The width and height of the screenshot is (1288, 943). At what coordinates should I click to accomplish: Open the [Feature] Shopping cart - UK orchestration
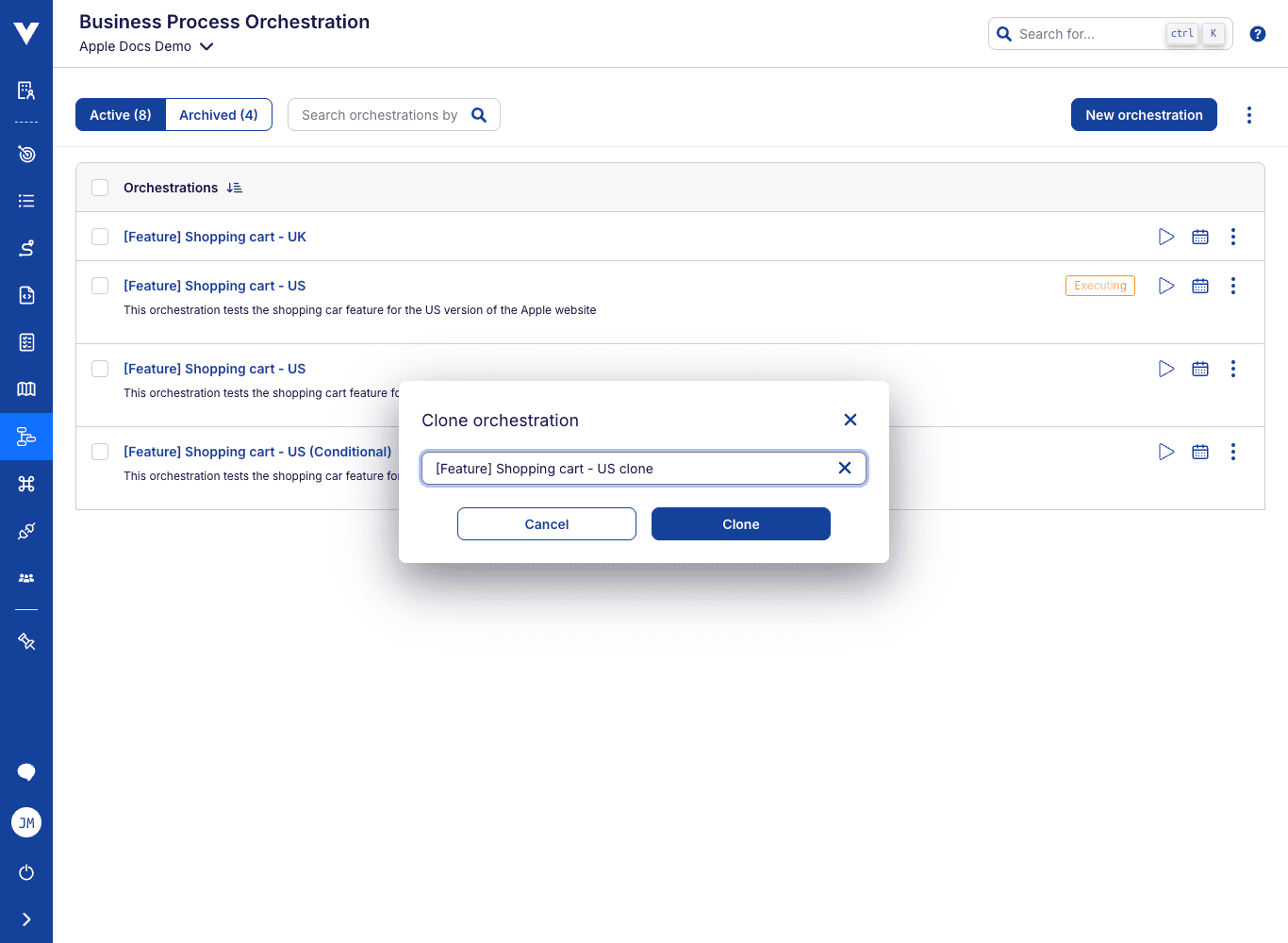point(215,236)
